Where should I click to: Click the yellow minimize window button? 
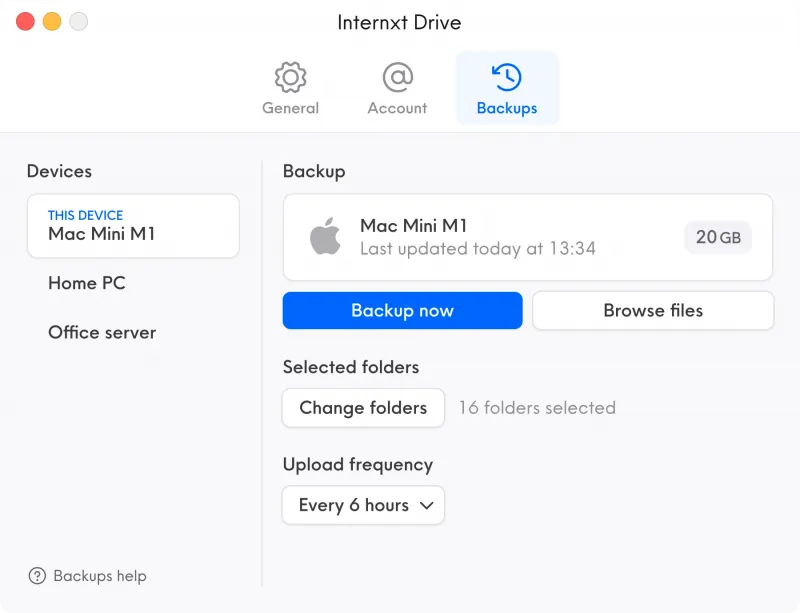pos(52,21)
